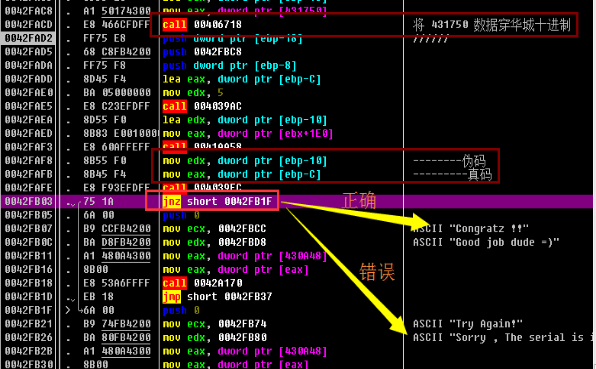The width and height of the screenshot is (596, 369).
Task: Click the instruction mov edx, 0042FB80
Action: click(x=214, y=337)
